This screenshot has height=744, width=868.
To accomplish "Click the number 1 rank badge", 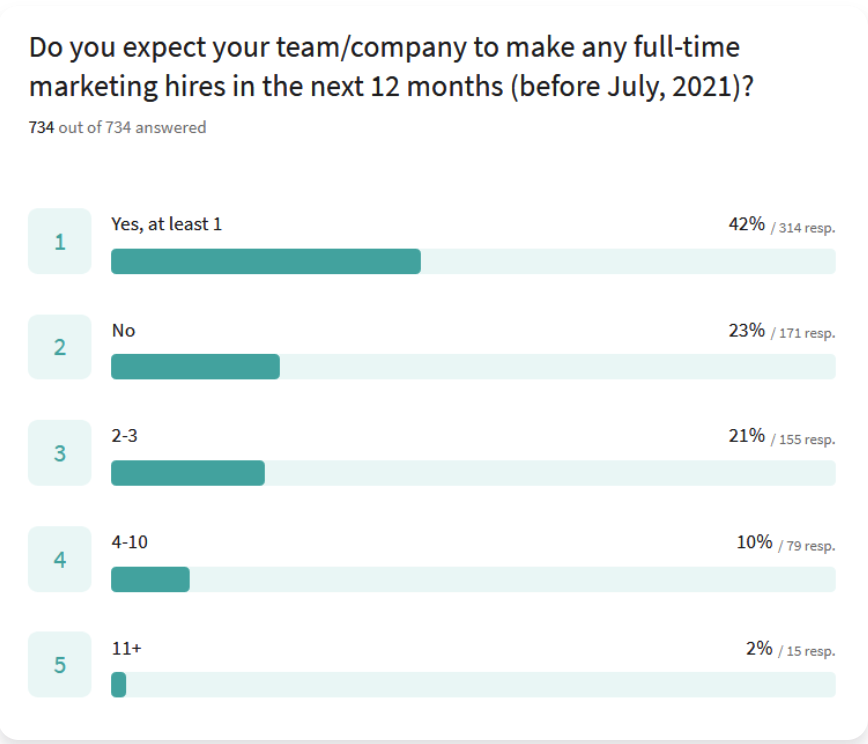I will [60, 241].
